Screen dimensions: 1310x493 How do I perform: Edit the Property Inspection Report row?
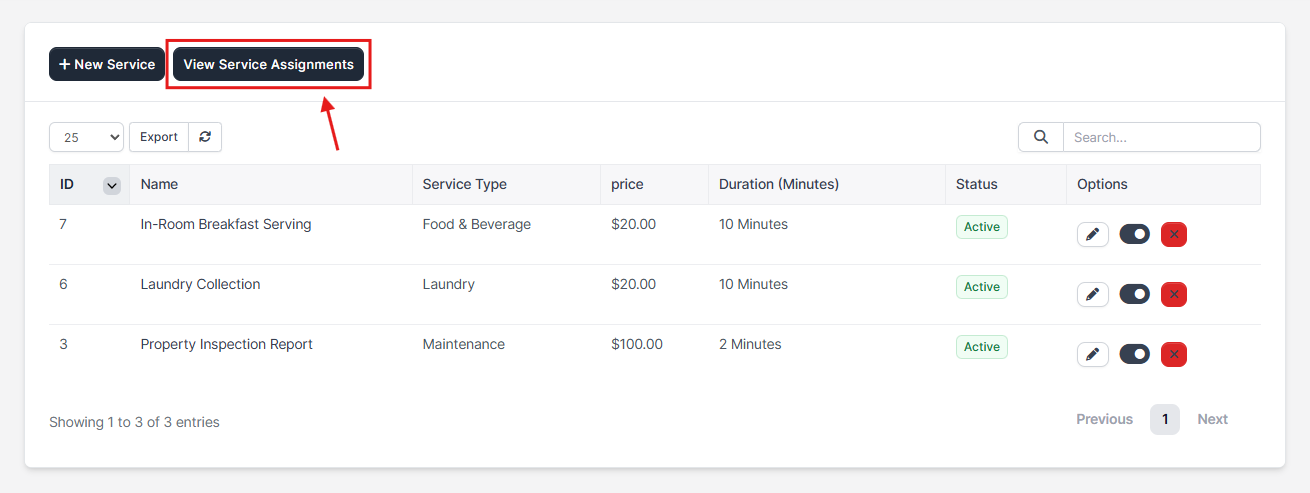coord(1092,355)
